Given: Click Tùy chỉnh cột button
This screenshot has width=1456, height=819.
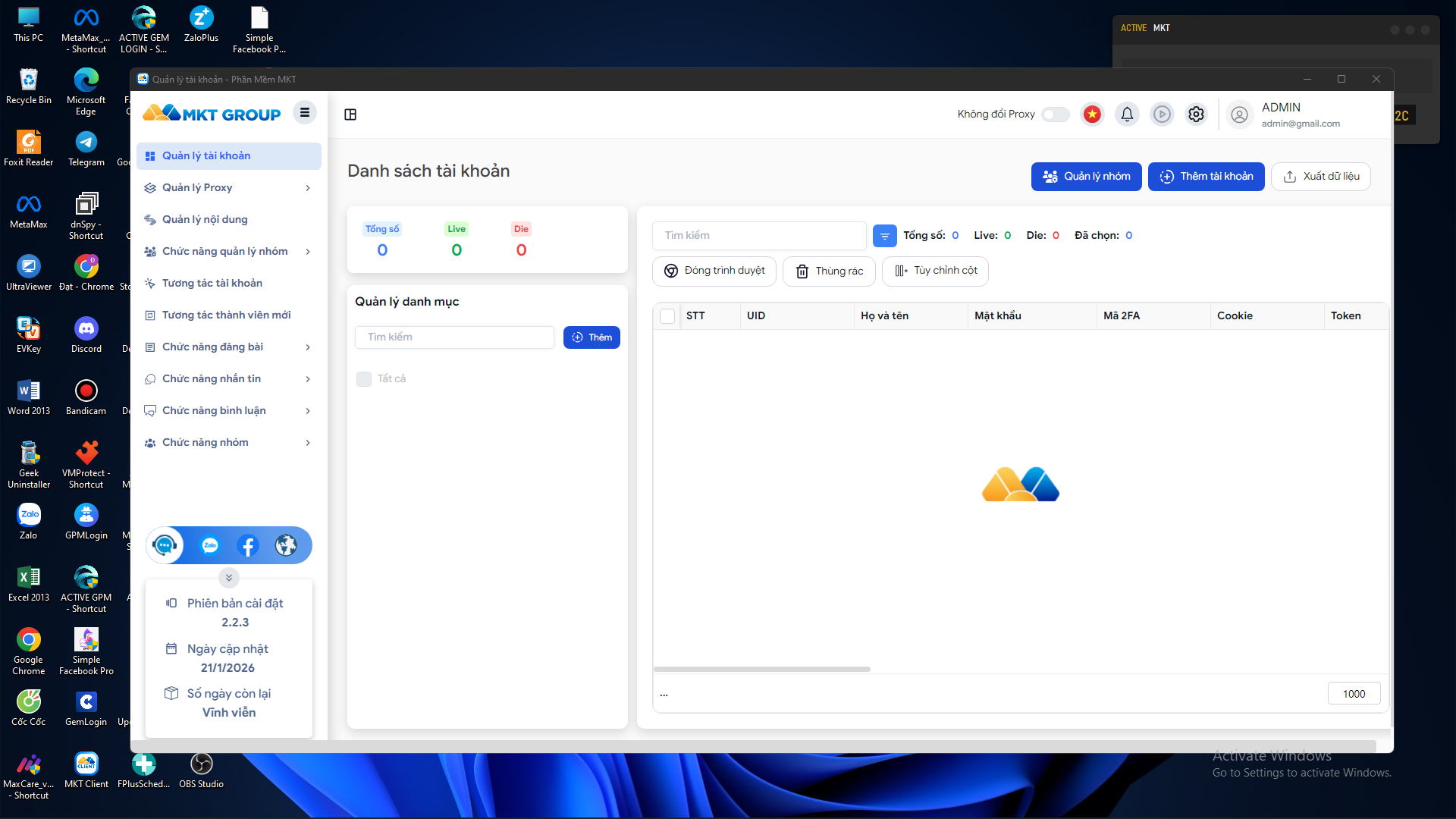Looking at the screenshot, I should click(x=935, y=271).
